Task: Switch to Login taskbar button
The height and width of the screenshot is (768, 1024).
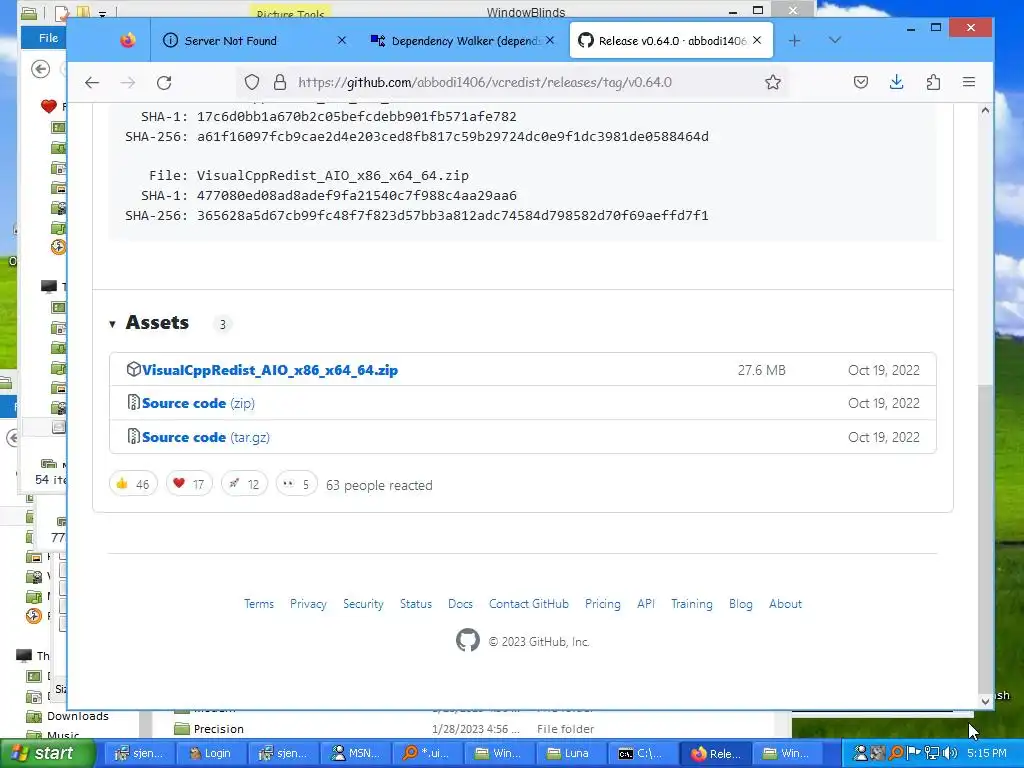Action: tap(210, 753)
